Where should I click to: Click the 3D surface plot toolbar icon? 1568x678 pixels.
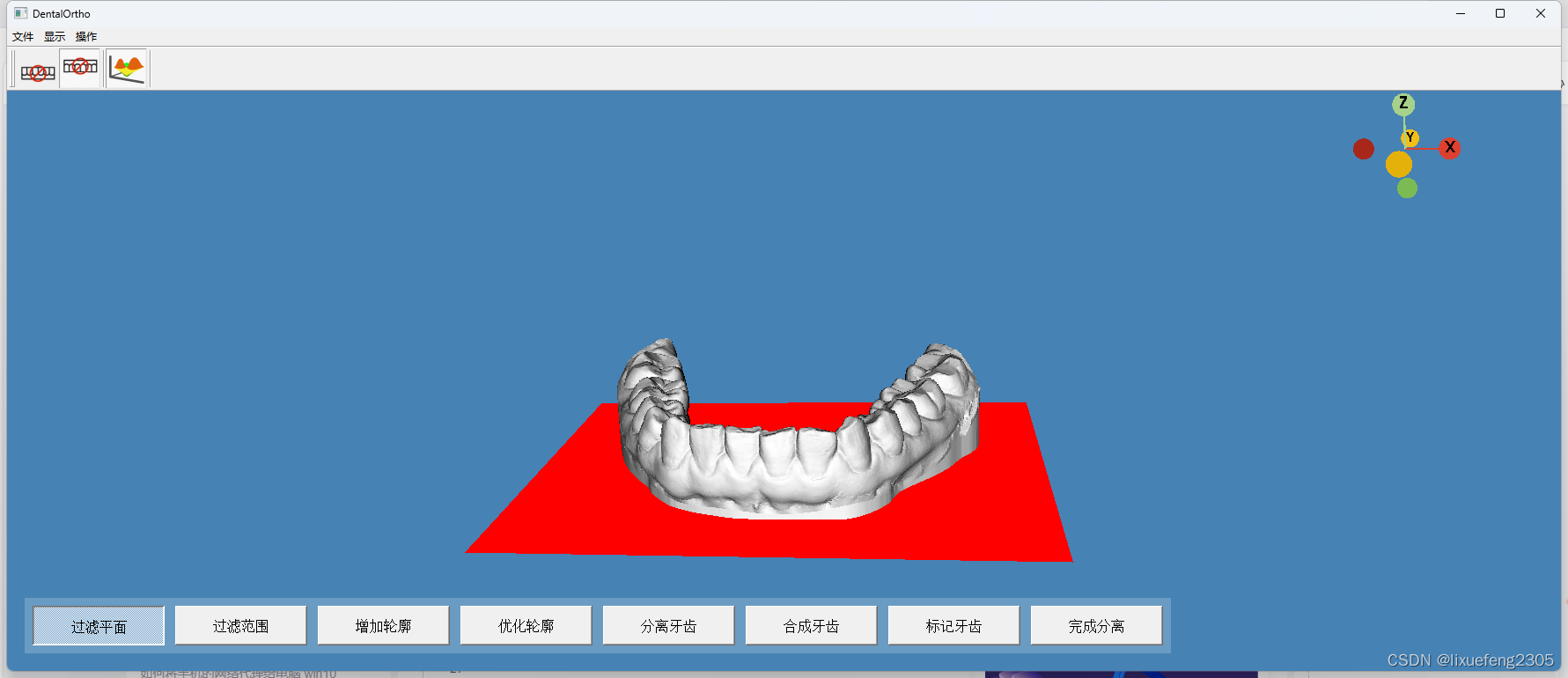click(x=128, y=69)
